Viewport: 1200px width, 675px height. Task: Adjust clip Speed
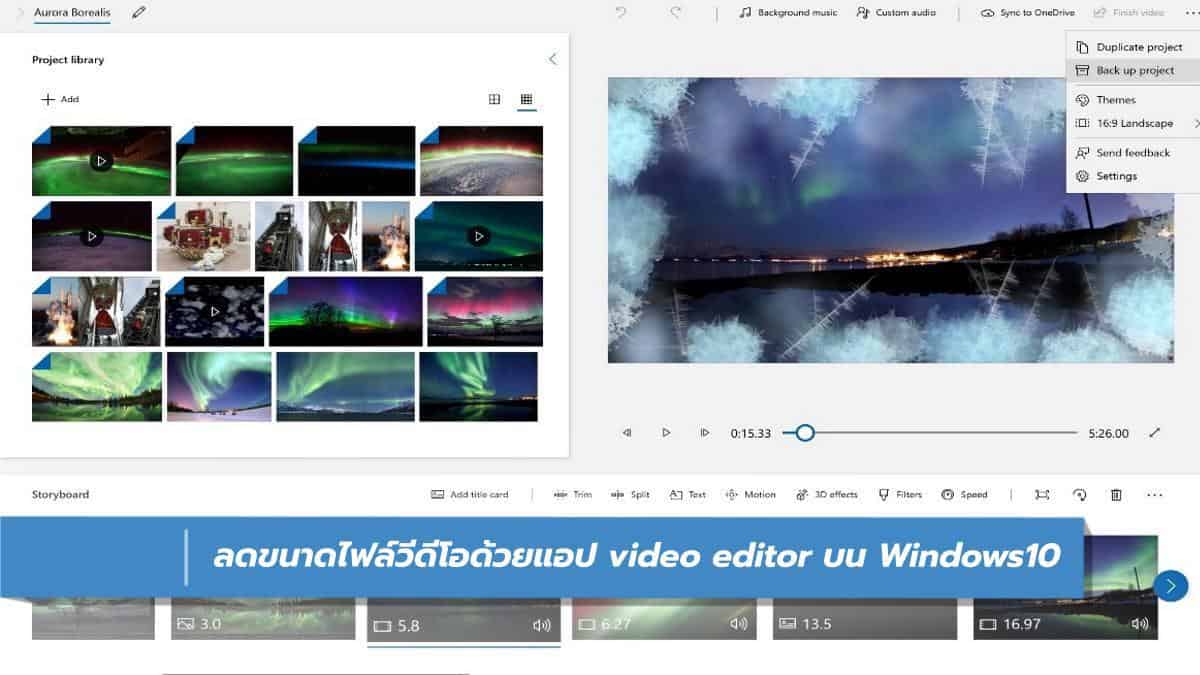pyautogui.click(x=964, y=494)
